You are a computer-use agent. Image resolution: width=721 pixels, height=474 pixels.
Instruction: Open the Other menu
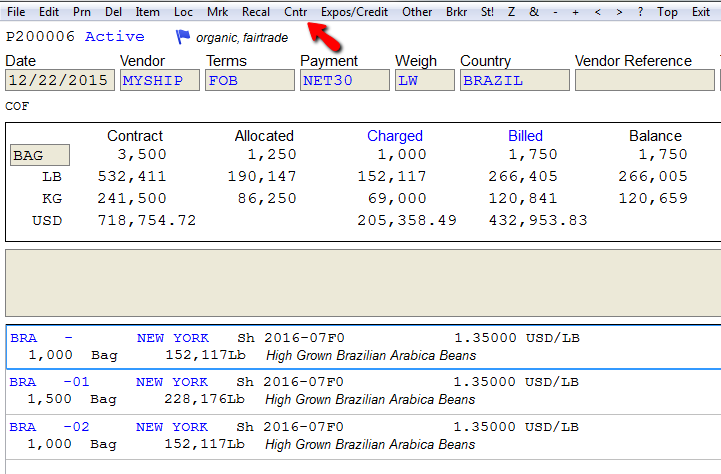point(417,11)
